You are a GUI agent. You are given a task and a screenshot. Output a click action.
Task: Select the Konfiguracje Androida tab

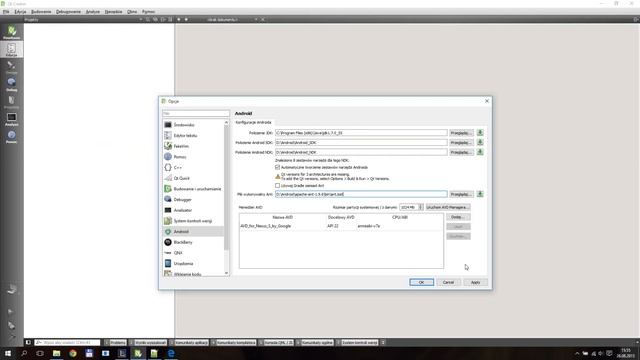[253, 122]
